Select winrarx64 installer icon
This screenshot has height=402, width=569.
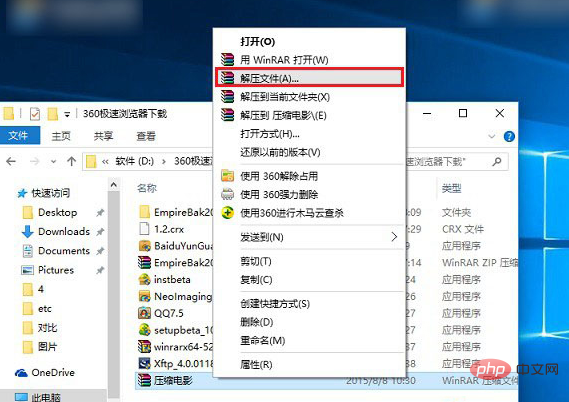(x=144, y=347)
